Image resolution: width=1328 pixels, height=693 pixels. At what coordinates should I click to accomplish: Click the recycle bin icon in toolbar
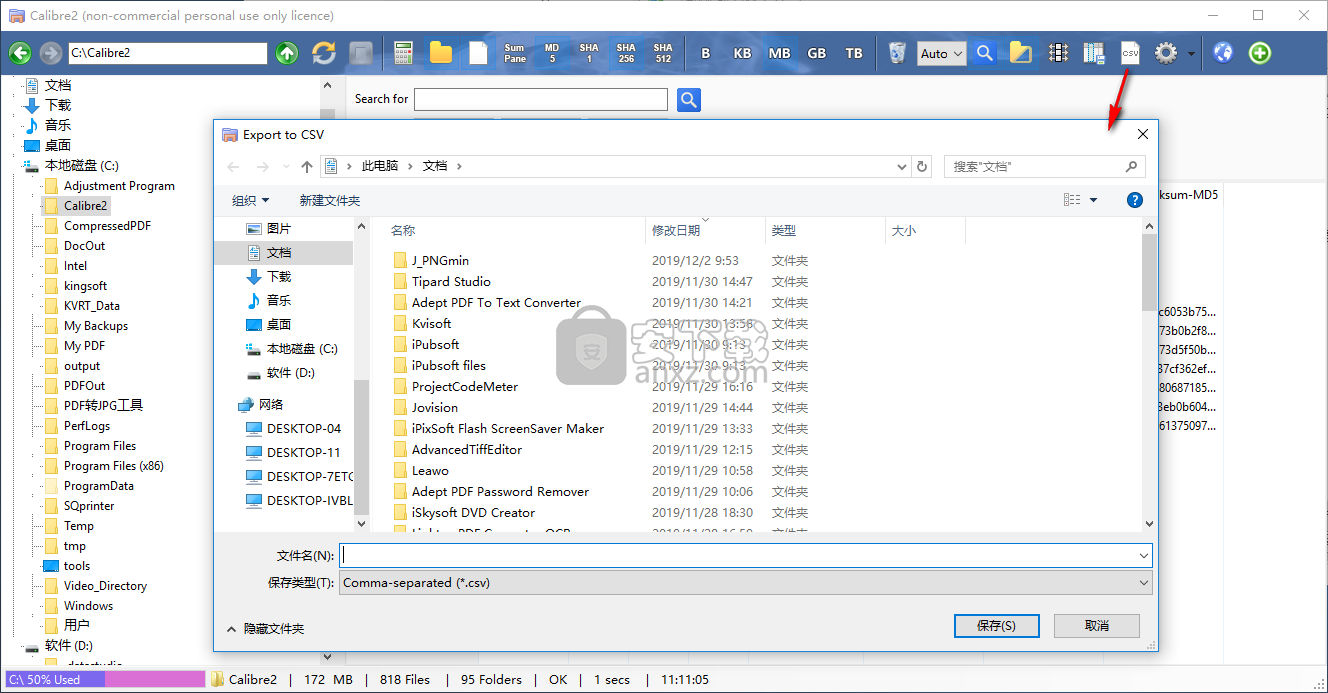897,53
